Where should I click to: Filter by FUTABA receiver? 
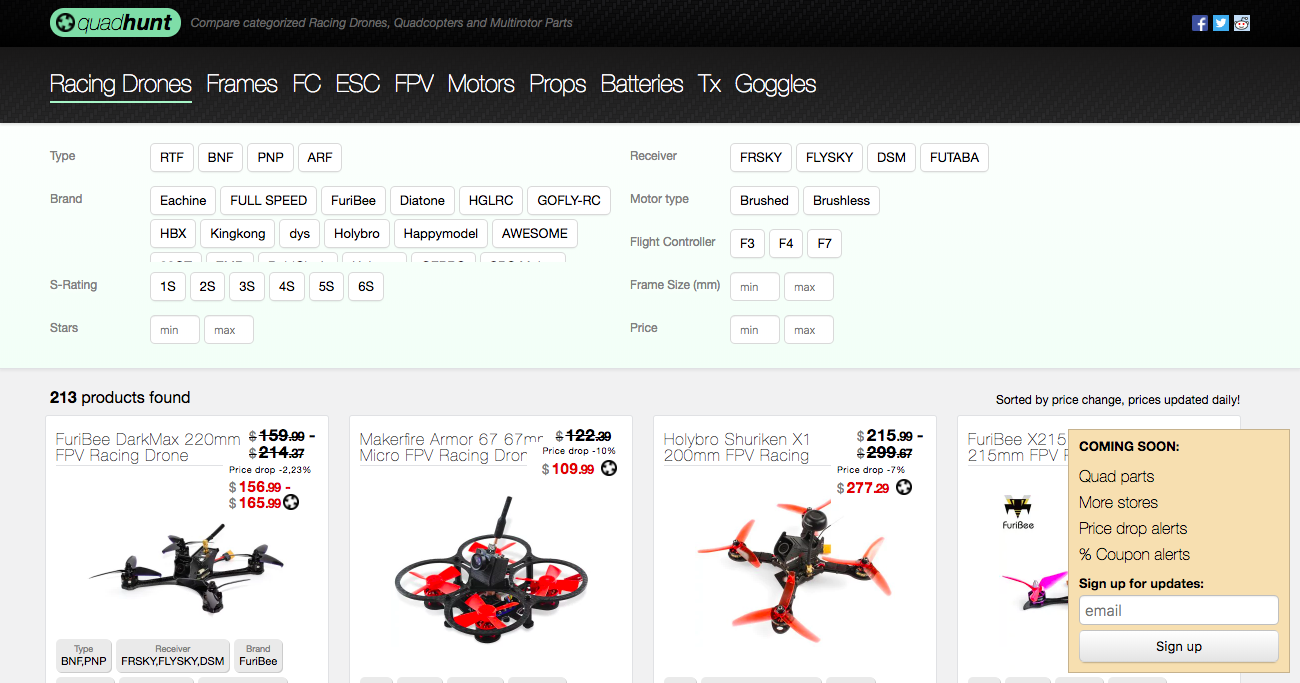click(x=954, y=158)
